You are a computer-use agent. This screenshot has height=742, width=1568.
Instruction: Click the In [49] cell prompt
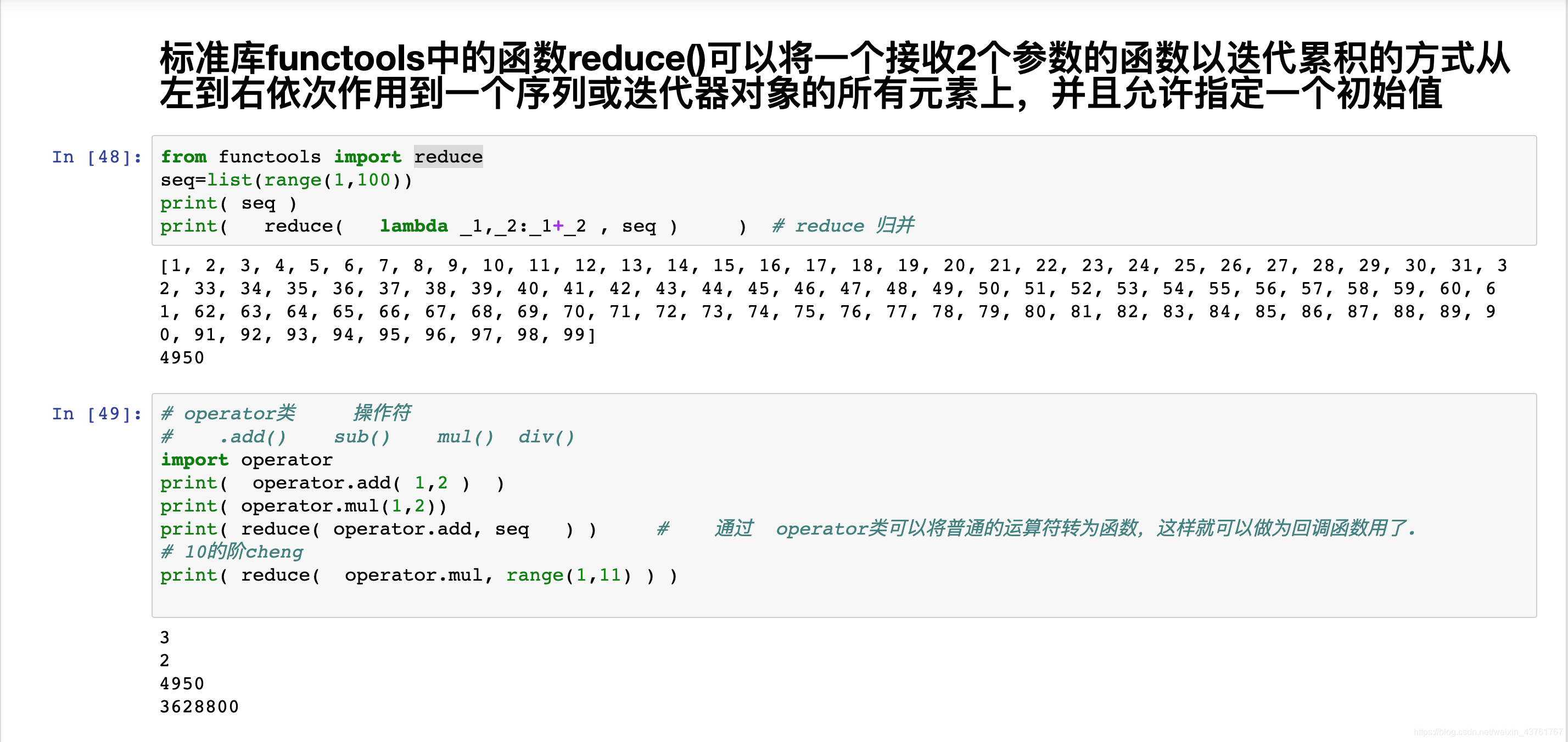click(97, 414)
